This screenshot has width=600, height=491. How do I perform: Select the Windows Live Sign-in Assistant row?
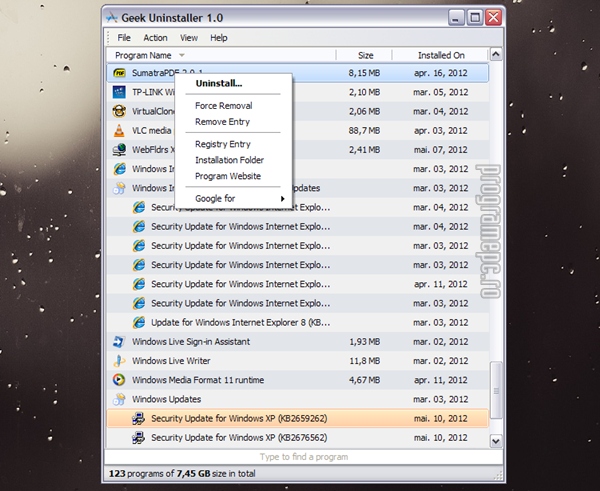(x=298, y=341)
